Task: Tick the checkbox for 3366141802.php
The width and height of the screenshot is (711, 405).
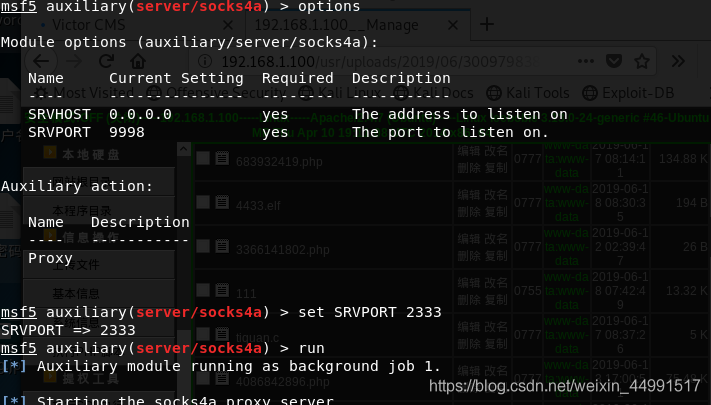Action: 203,246
